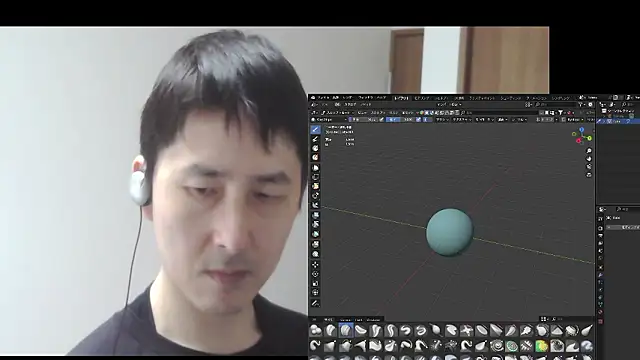Select the Cloth Filter tool
Viewport: 640px width, 360px height.
coord(315,224)
